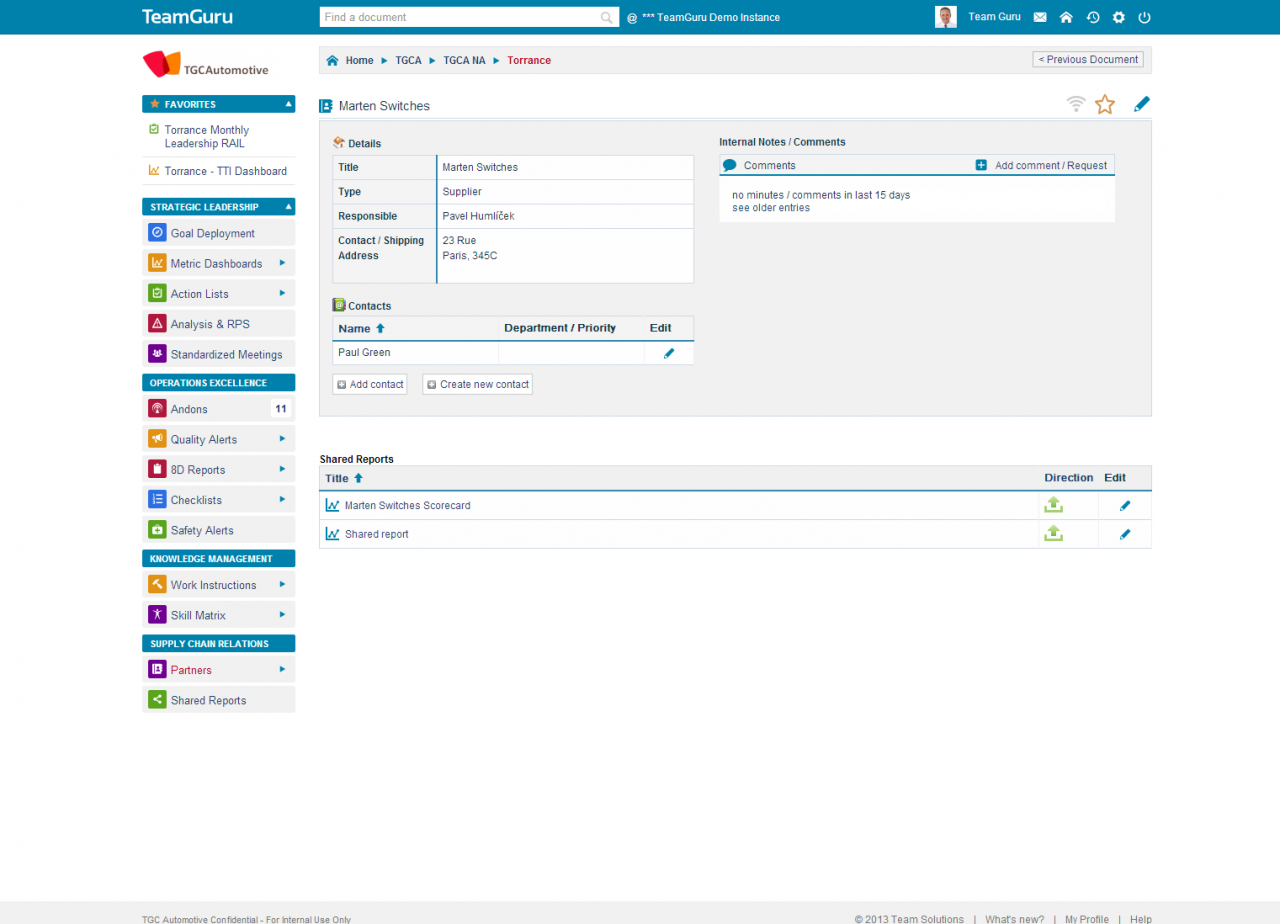Click the Previous Document button
The width and height of the screenshot is (1280, 924).
click(x=1087, y=60)
